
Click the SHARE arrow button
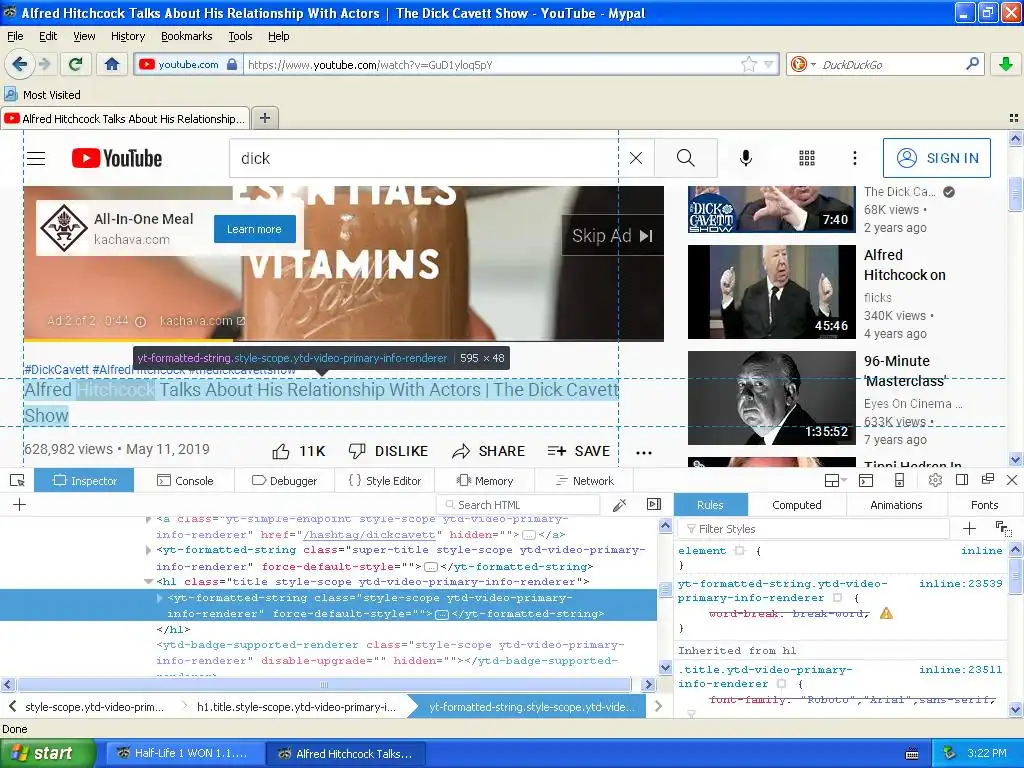[x=488, y=451]
